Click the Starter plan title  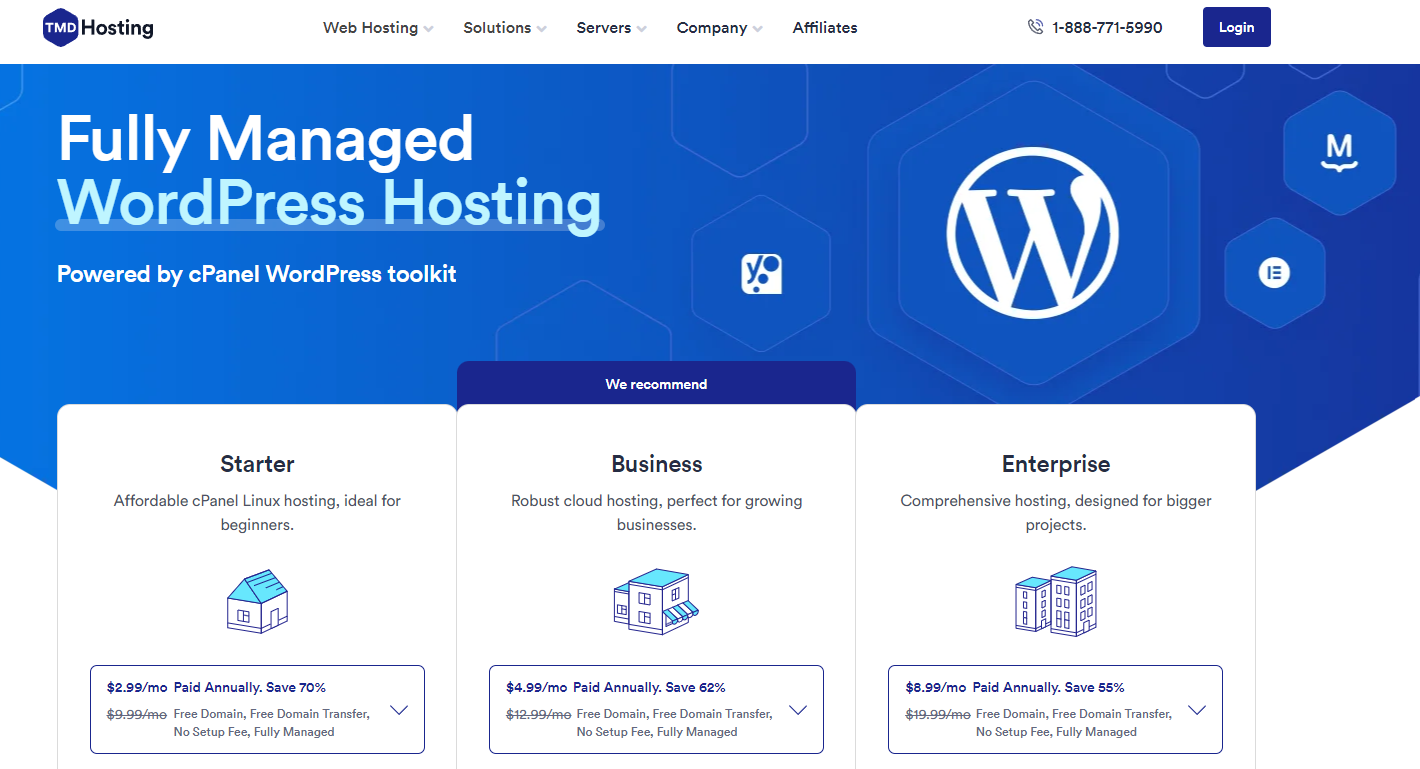pos(257,464)
